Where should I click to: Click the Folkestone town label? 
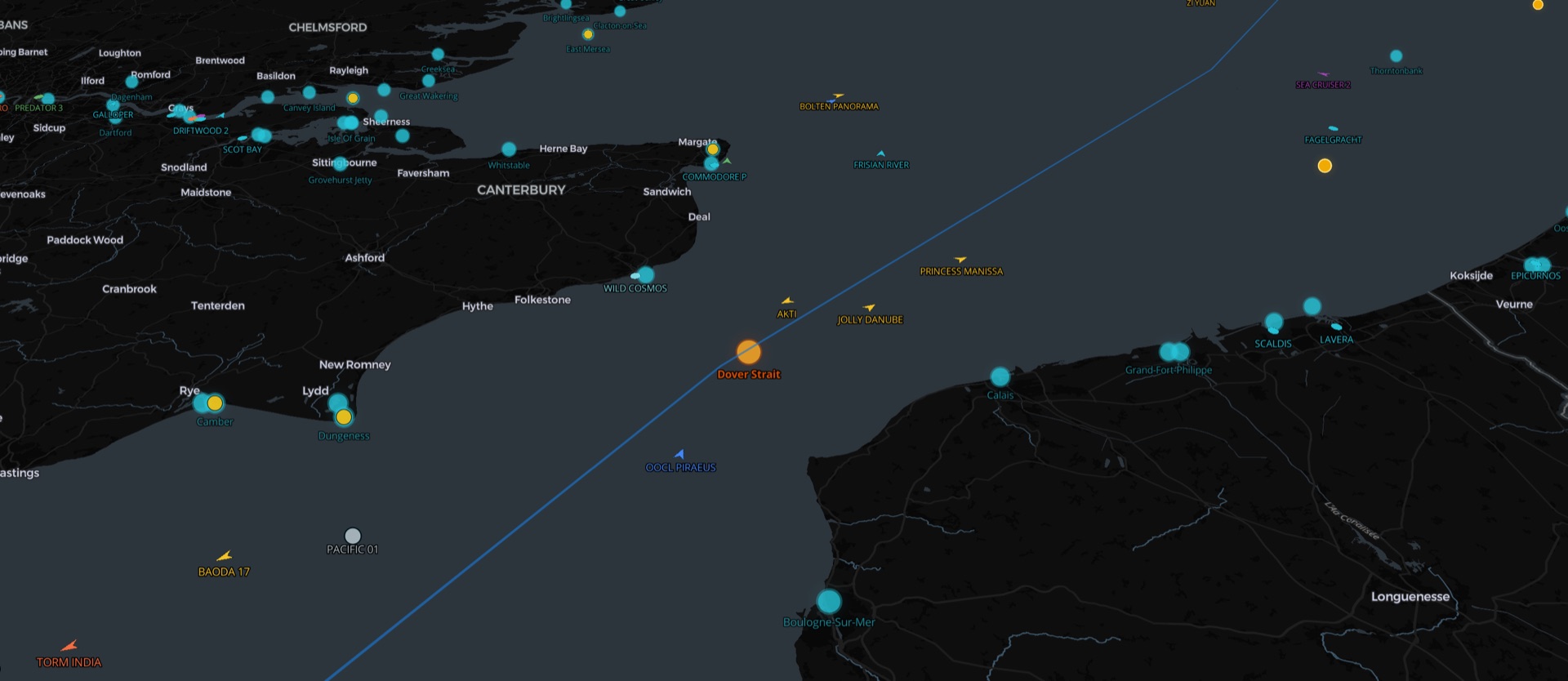[542, 300]
